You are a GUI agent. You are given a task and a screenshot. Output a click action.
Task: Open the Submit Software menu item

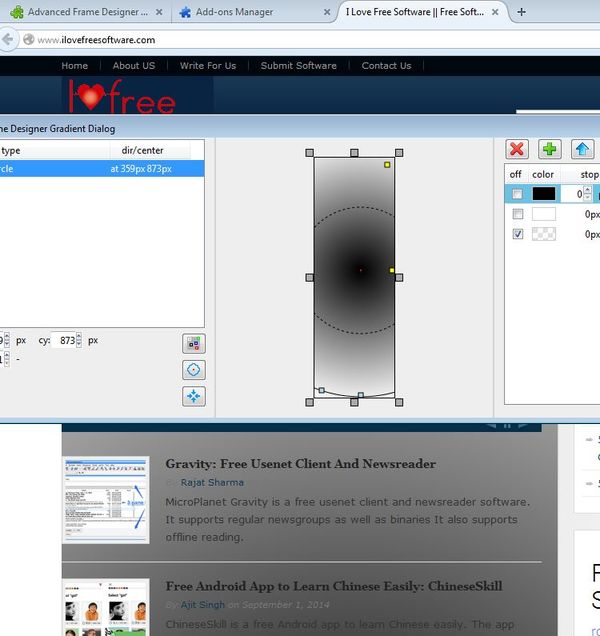point(298,66)
